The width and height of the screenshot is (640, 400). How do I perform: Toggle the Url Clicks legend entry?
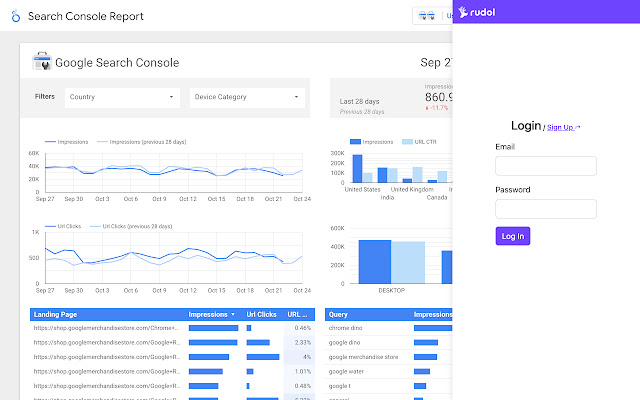[x=63, y=226]
